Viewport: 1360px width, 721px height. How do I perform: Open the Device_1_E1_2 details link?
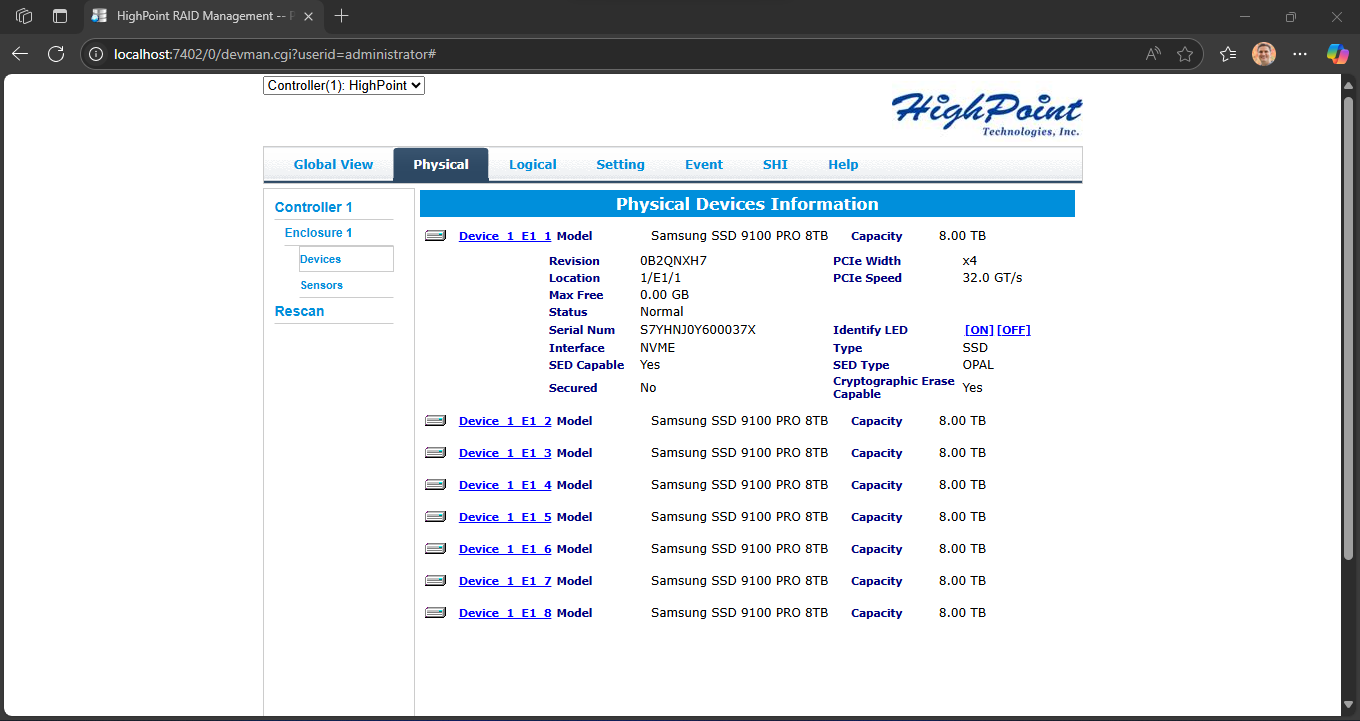tap(504, 420)
